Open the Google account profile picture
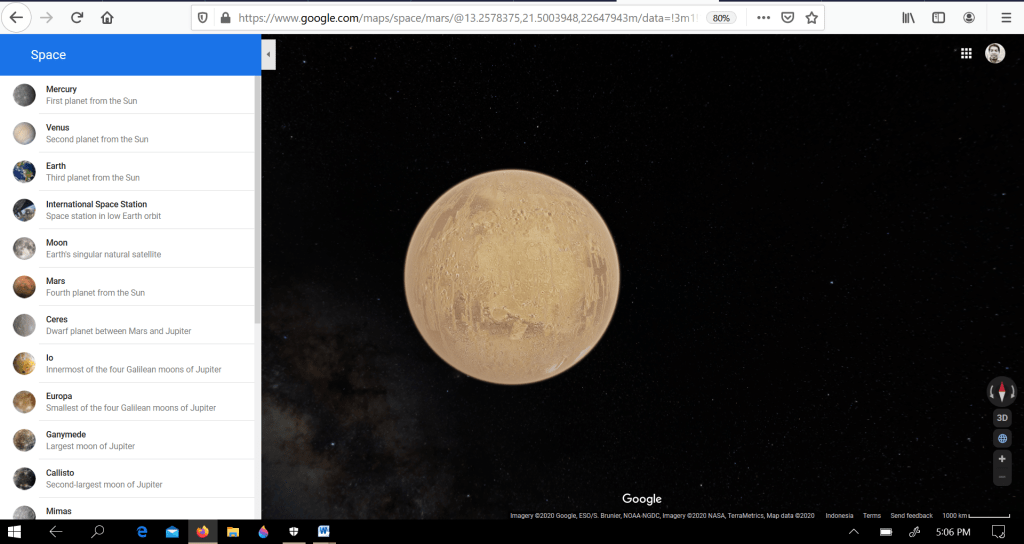 [995, 54]
